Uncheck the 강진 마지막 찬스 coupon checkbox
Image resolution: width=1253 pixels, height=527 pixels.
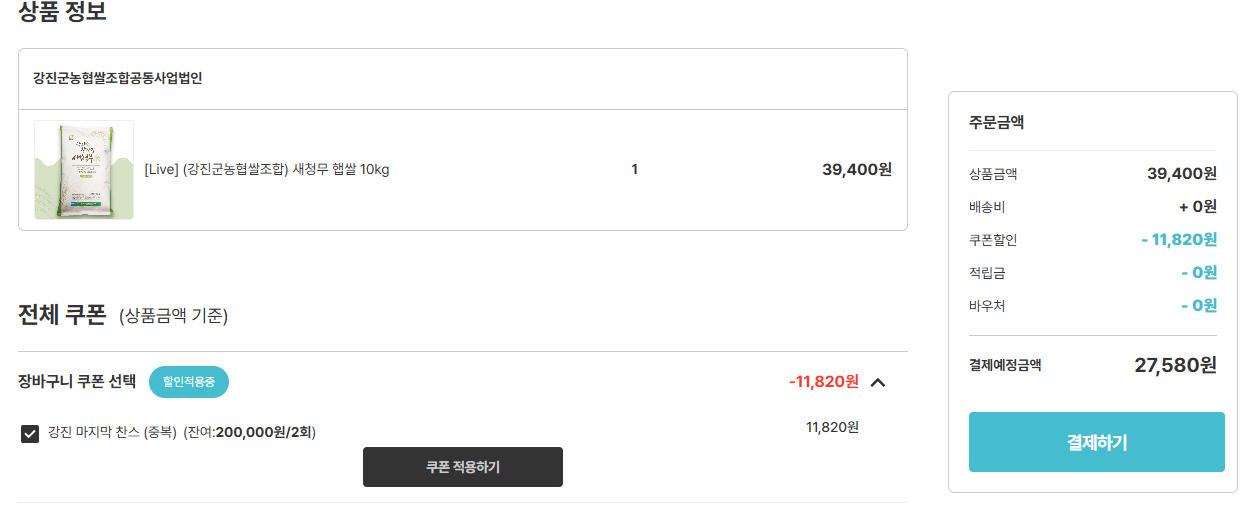click(30, 433)
